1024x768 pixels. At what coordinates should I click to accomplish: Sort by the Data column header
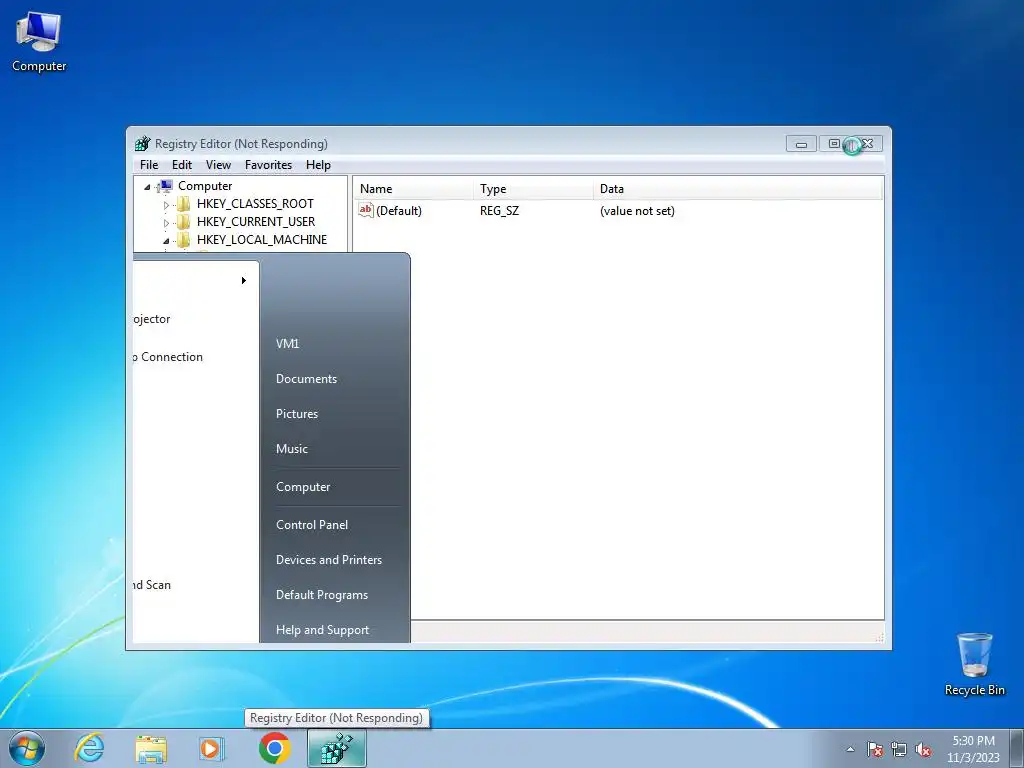click(738, 189)
